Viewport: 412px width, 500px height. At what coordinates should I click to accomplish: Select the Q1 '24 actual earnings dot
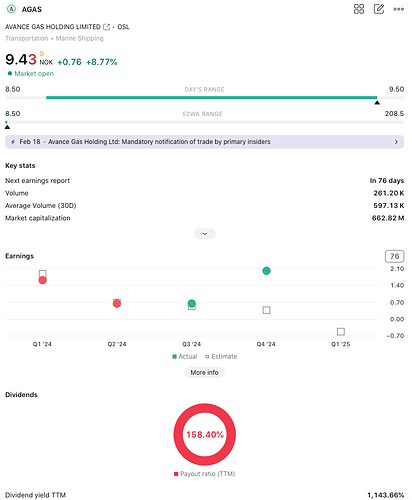(42, 280)
